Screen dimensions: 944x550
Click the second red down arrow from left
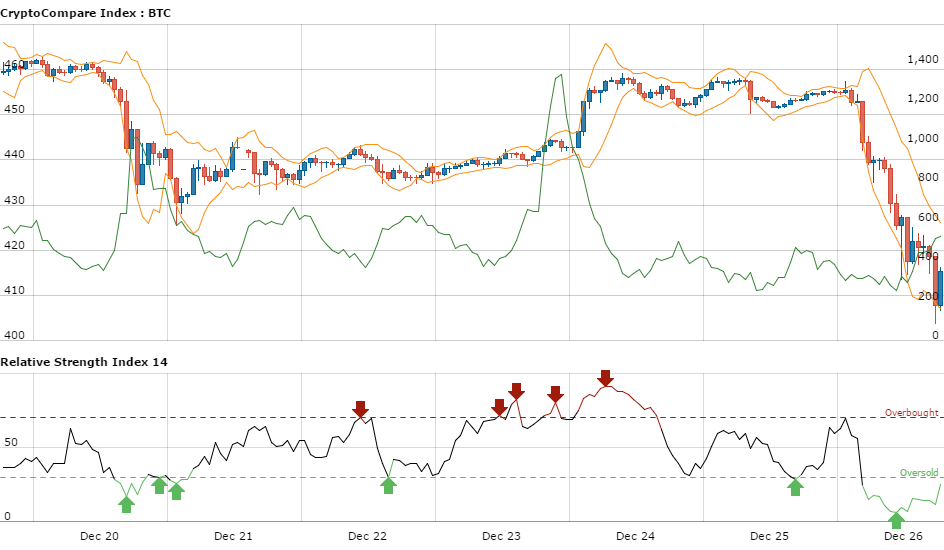[x=499, y=407]
